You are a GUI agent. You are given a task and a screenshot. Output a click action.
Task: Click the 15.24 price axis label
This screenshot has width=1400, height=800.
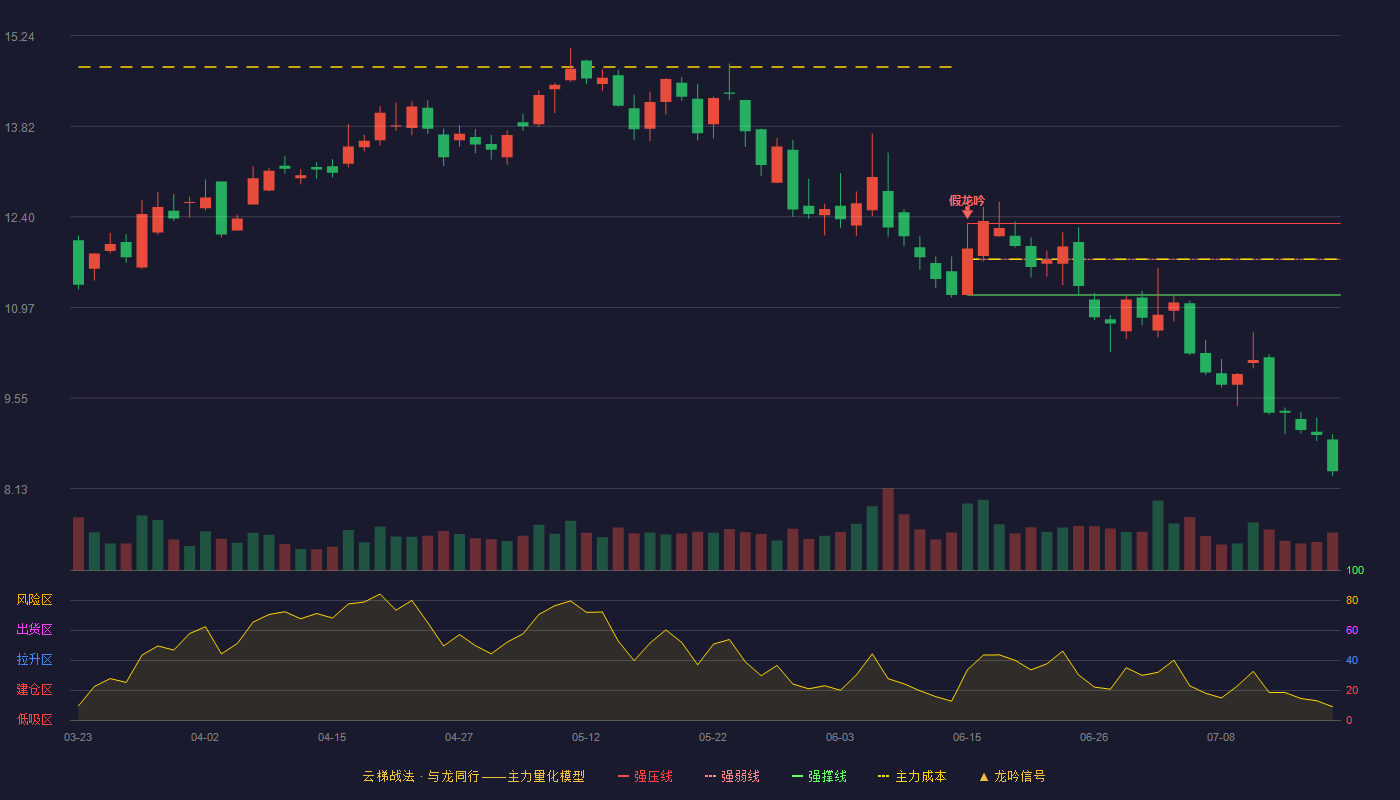(x=20, y=37)
